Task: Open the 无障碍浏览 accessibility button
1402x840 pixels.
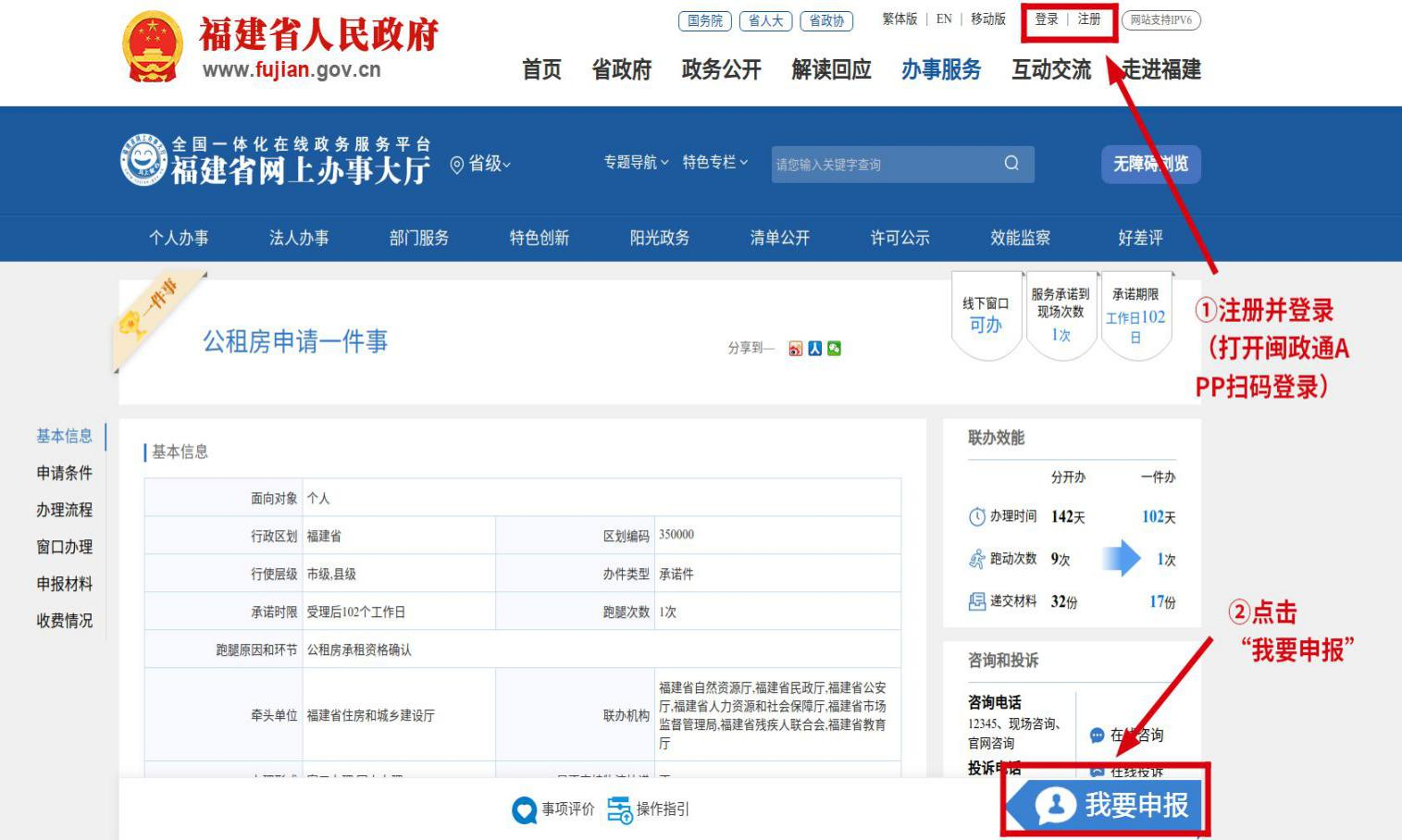Action: click(x=1150, y=164)
